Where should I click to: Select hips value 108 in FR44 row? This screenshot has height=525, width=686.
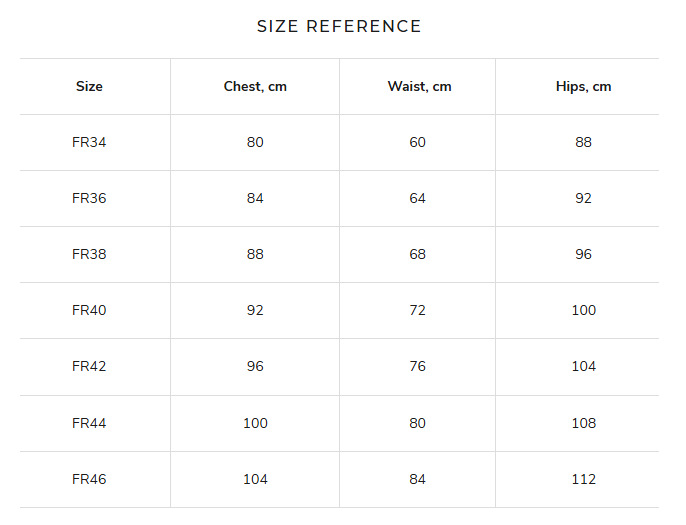point(583,423)
